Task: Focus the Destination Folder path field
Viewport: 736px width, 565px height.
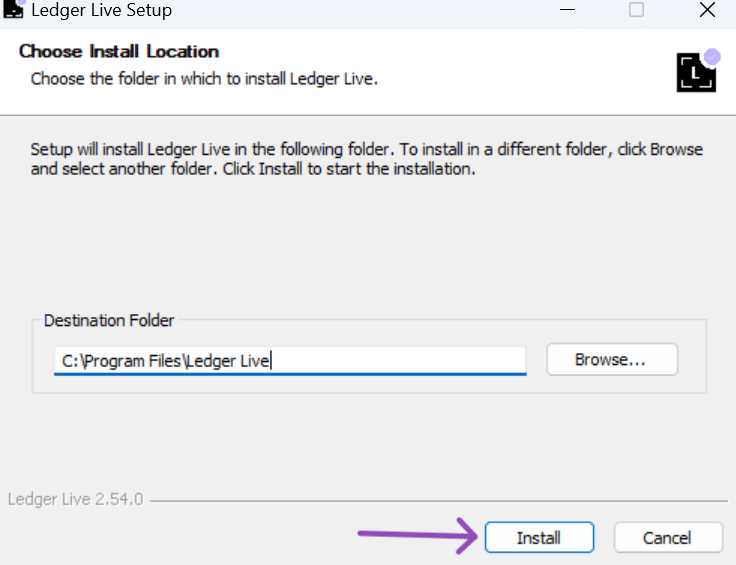Action: 290,361
